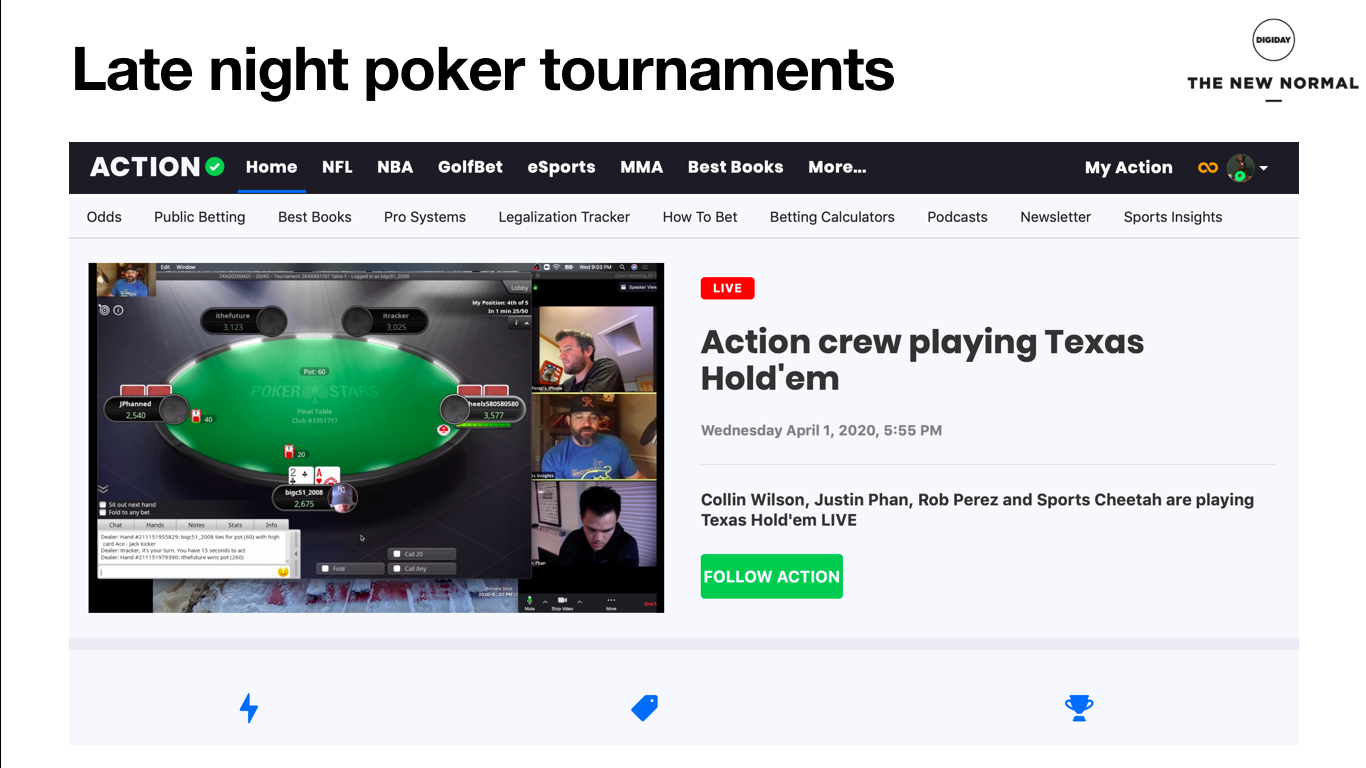Viewport: 1366px width, 768px height.
Task: Open the profile avatar dropdown arrow
Action: 1264,168
